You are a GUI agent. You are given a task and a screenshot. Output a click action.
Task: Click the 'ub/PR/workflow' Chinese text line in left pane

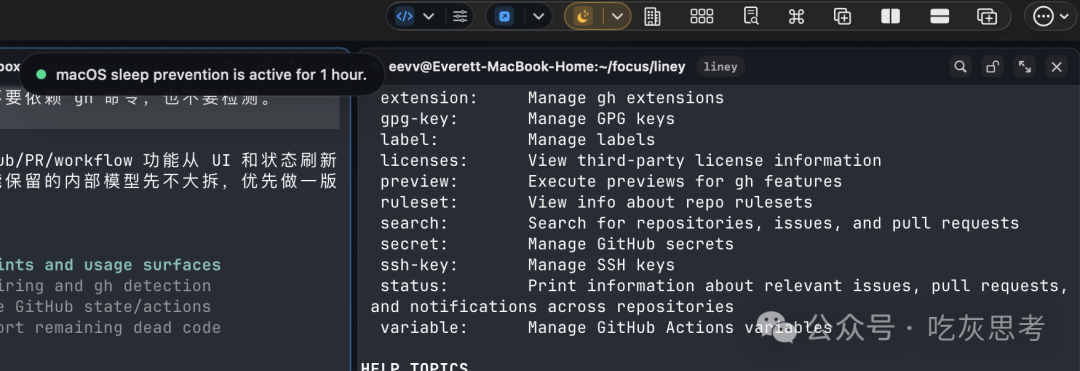coord(169,160)
